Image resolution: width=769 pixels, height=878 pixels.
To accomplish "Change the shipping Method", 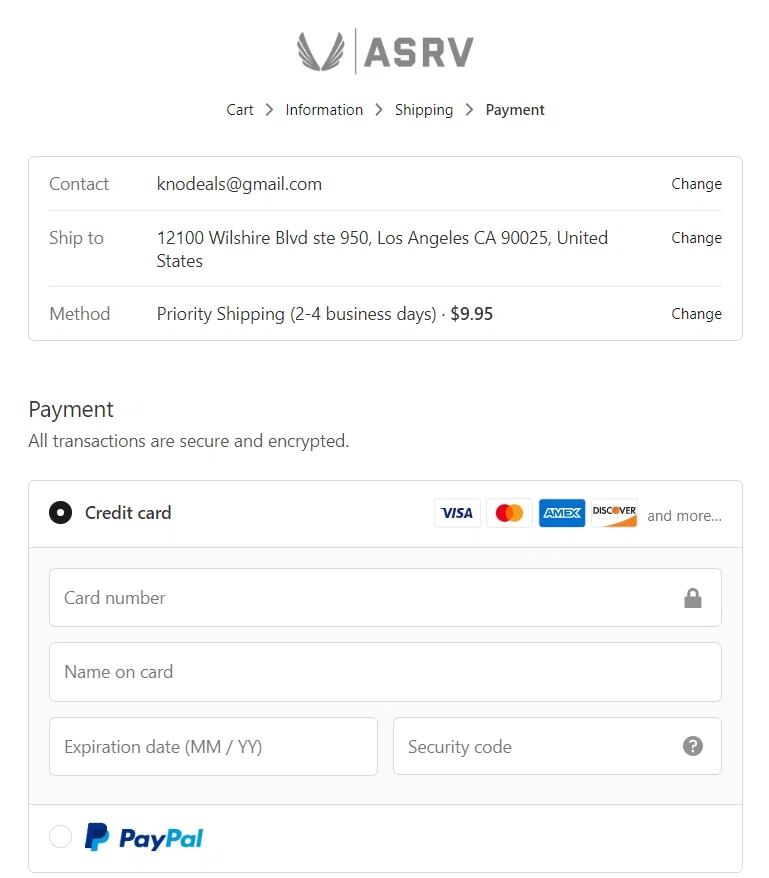I will (696, 314).
